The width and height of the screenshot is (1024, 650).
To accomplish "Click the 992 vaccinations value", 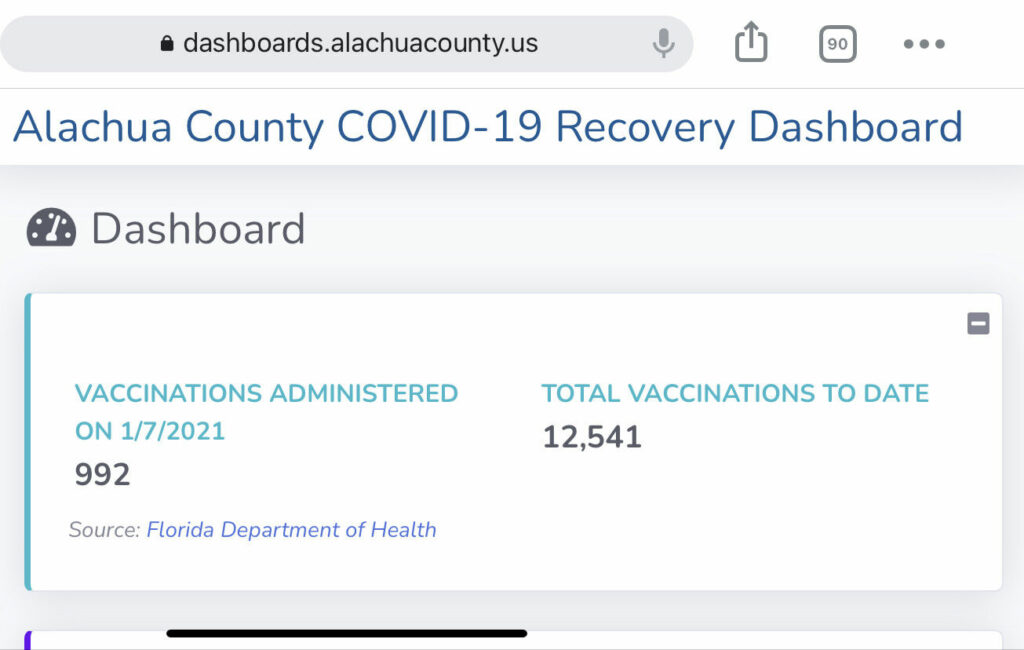I will (x=102, y=474).
